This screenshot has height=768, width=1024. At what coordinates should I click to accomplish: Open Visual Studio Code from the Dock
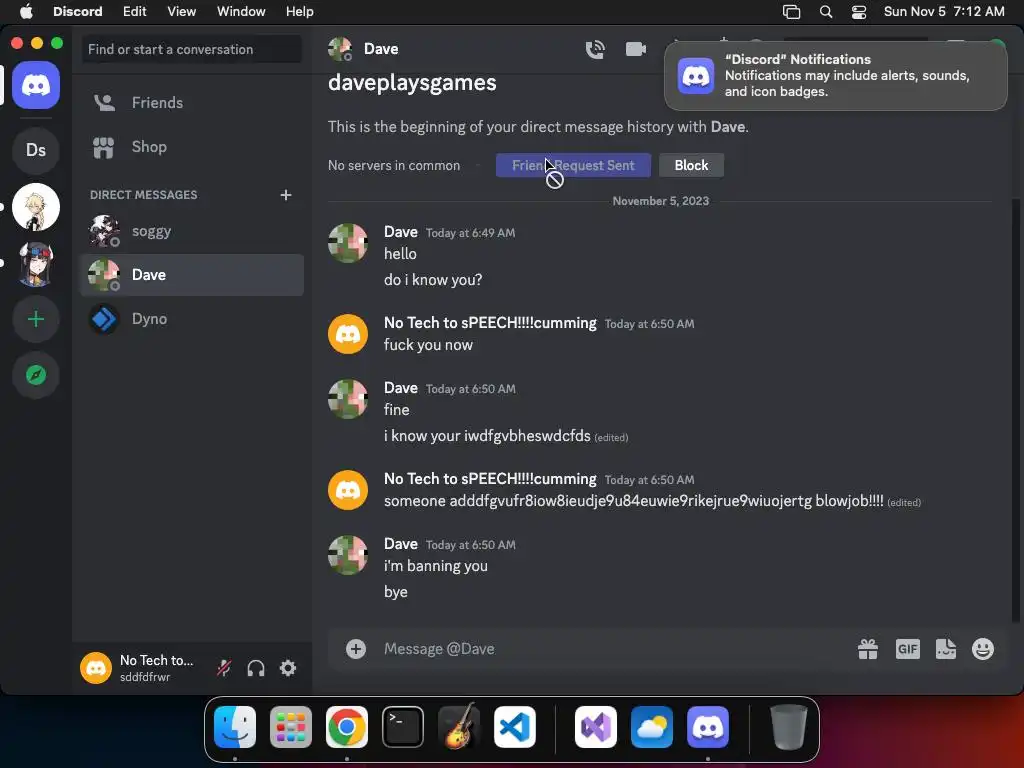pos(515,727)
